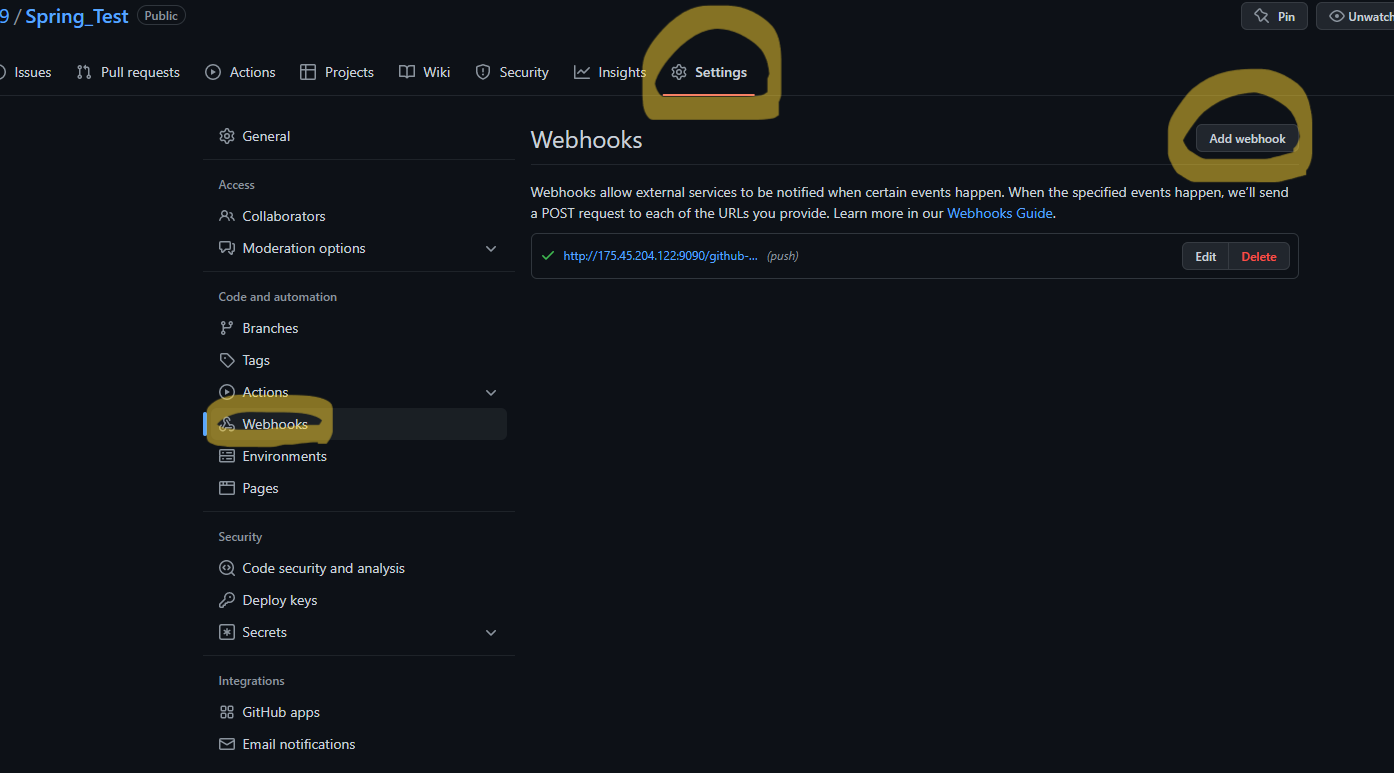Delete the existing webhook
1395x774 pixels.
(1259, 256)
